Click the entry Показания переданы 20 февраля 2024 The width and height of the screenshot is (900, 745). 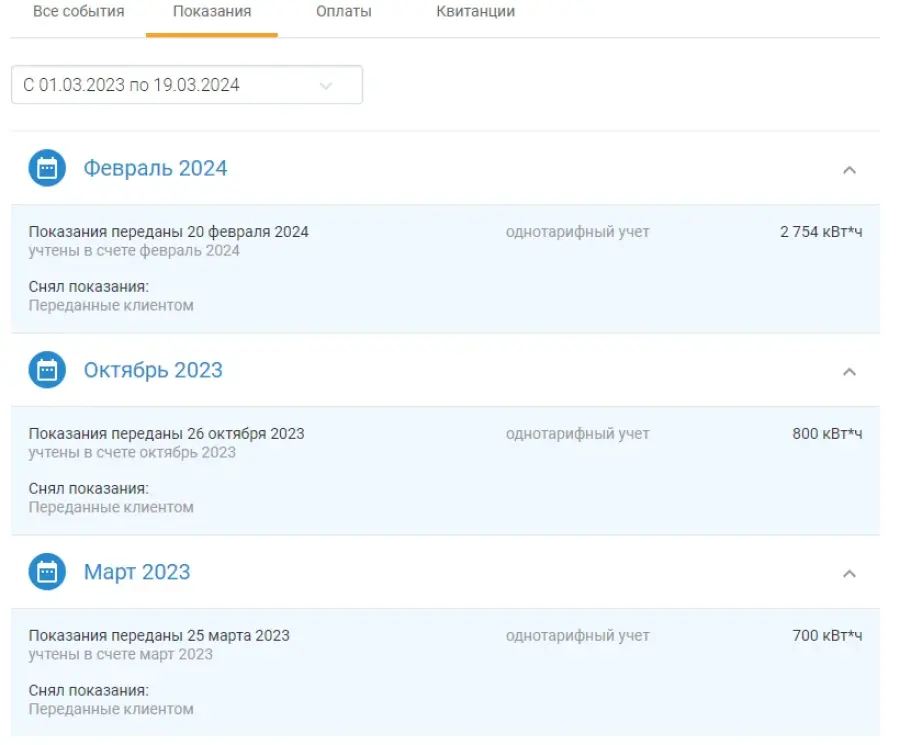click(169, 232)
